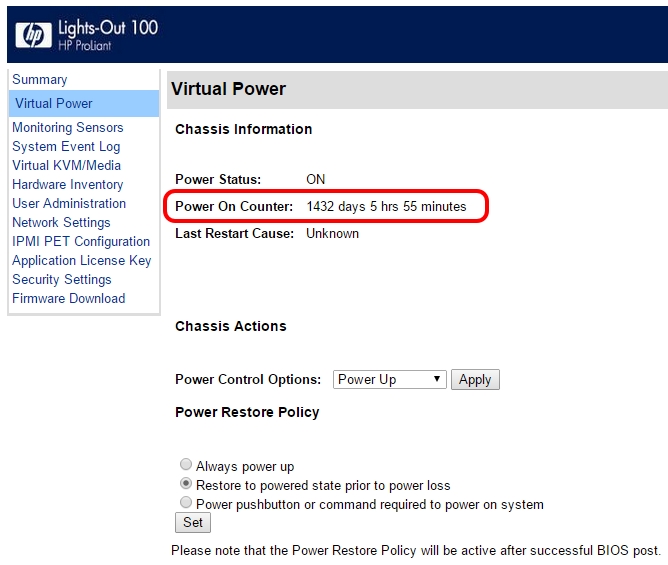Open Power Control Options dropdown

[x=389, y=379]
